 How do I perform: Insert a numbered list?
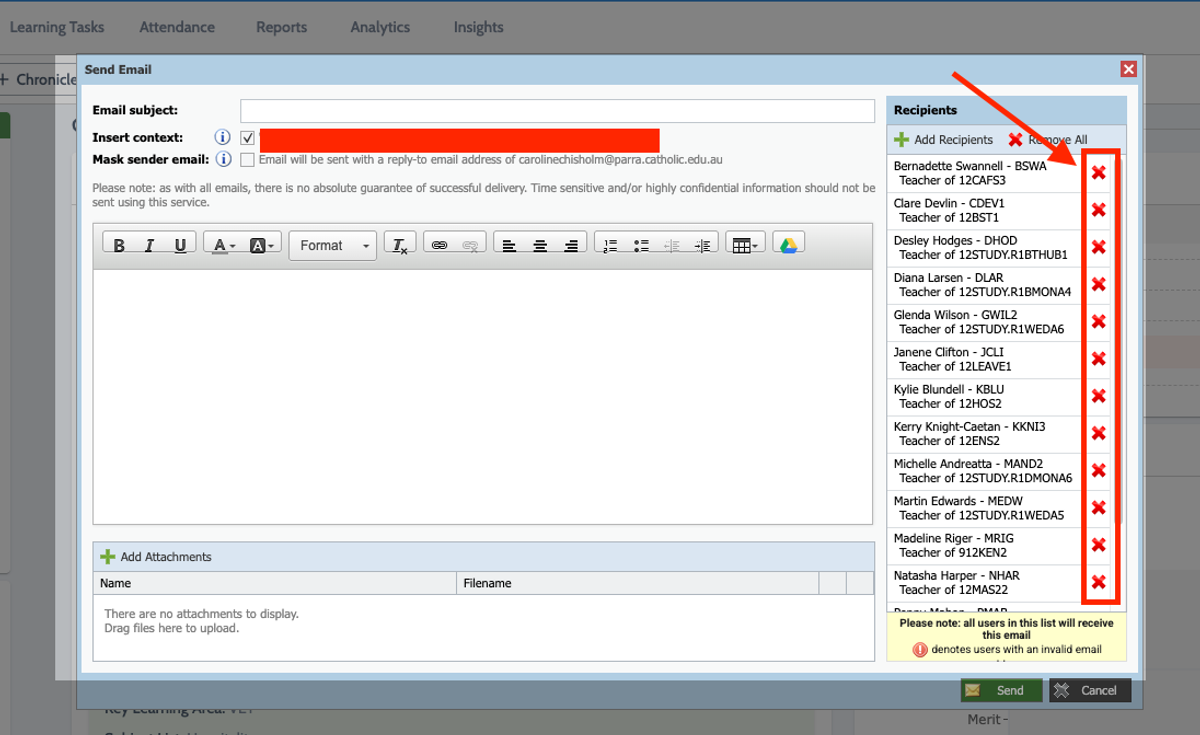pos(610,245)
